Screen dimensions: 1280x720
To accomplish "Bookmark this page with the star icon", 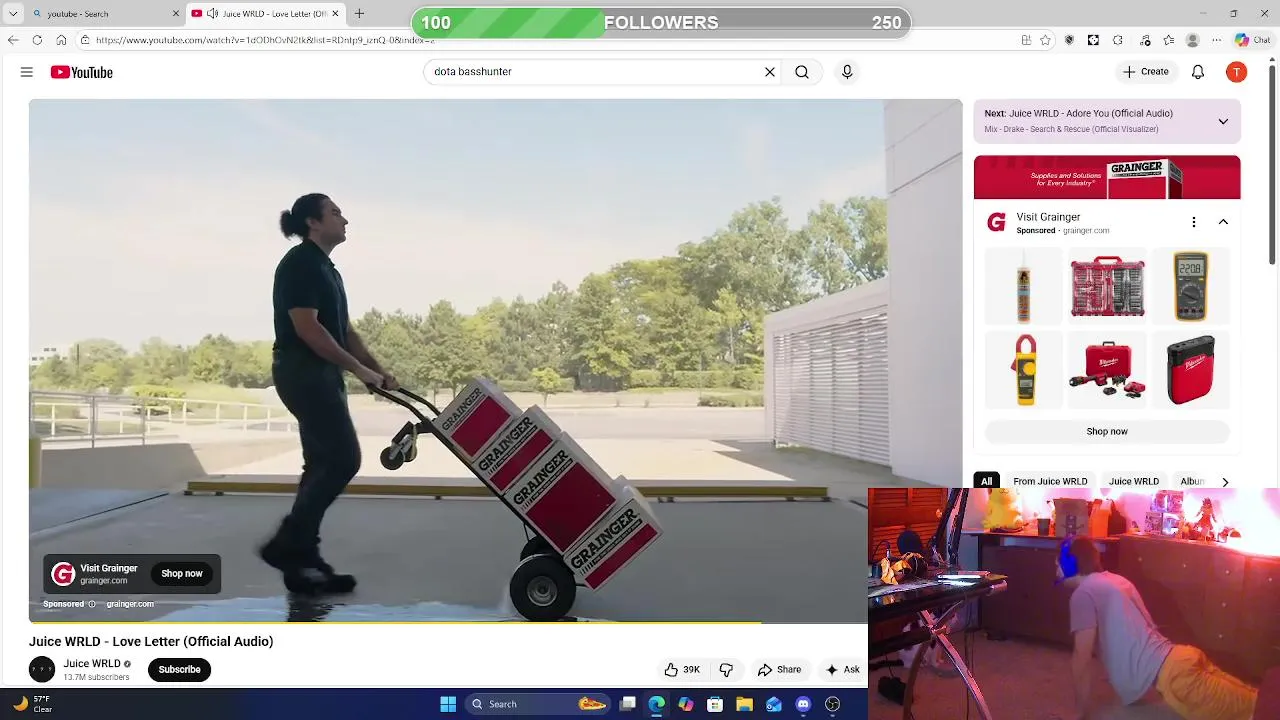I will pyautogui.click(x=1045, y=40).
